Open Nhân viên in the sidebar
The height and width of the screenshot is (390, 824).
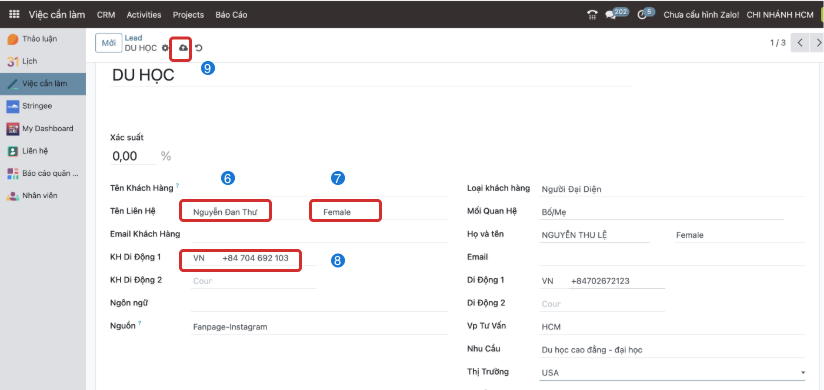tap(43, 196)
